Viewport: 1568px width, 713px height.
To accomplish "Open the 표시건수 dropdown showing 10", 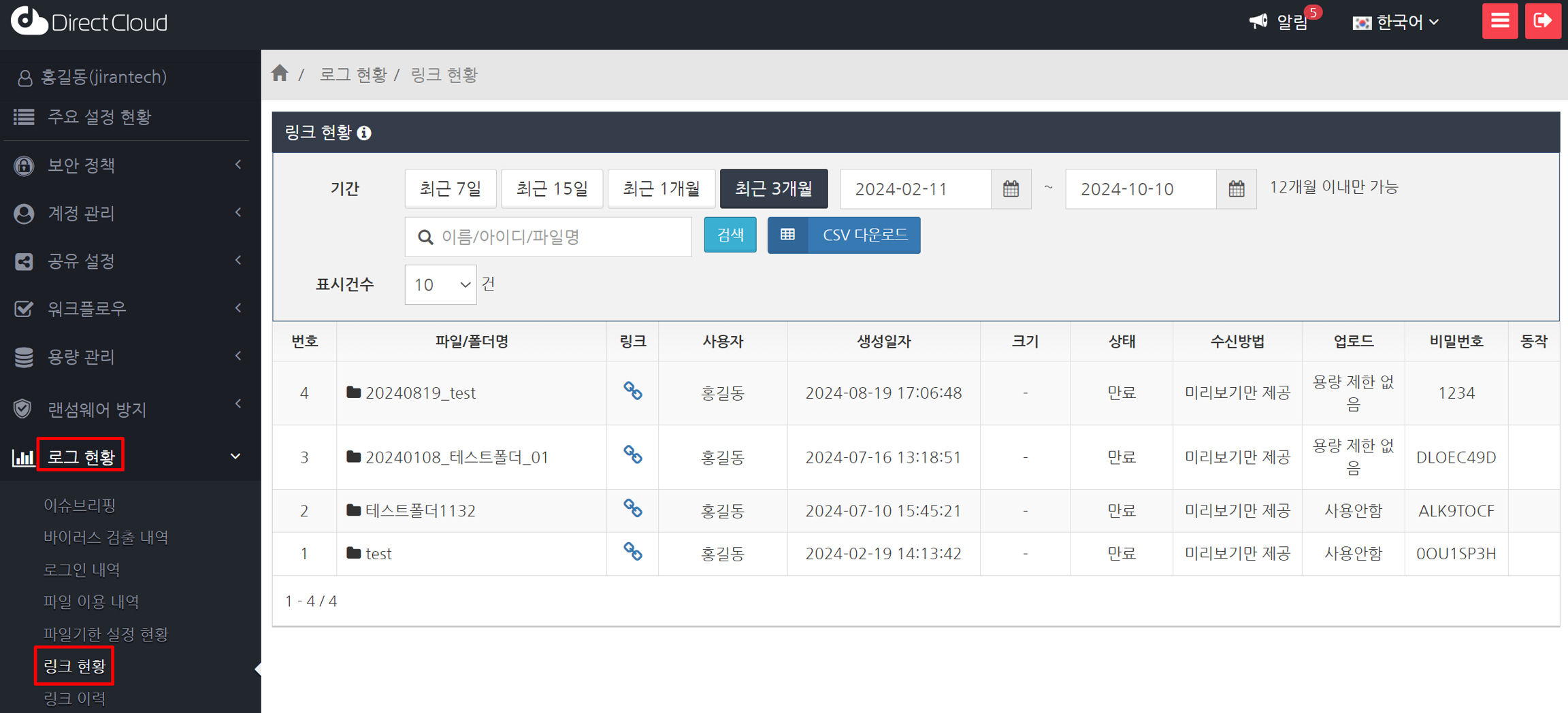I will (x=440, y=284).
